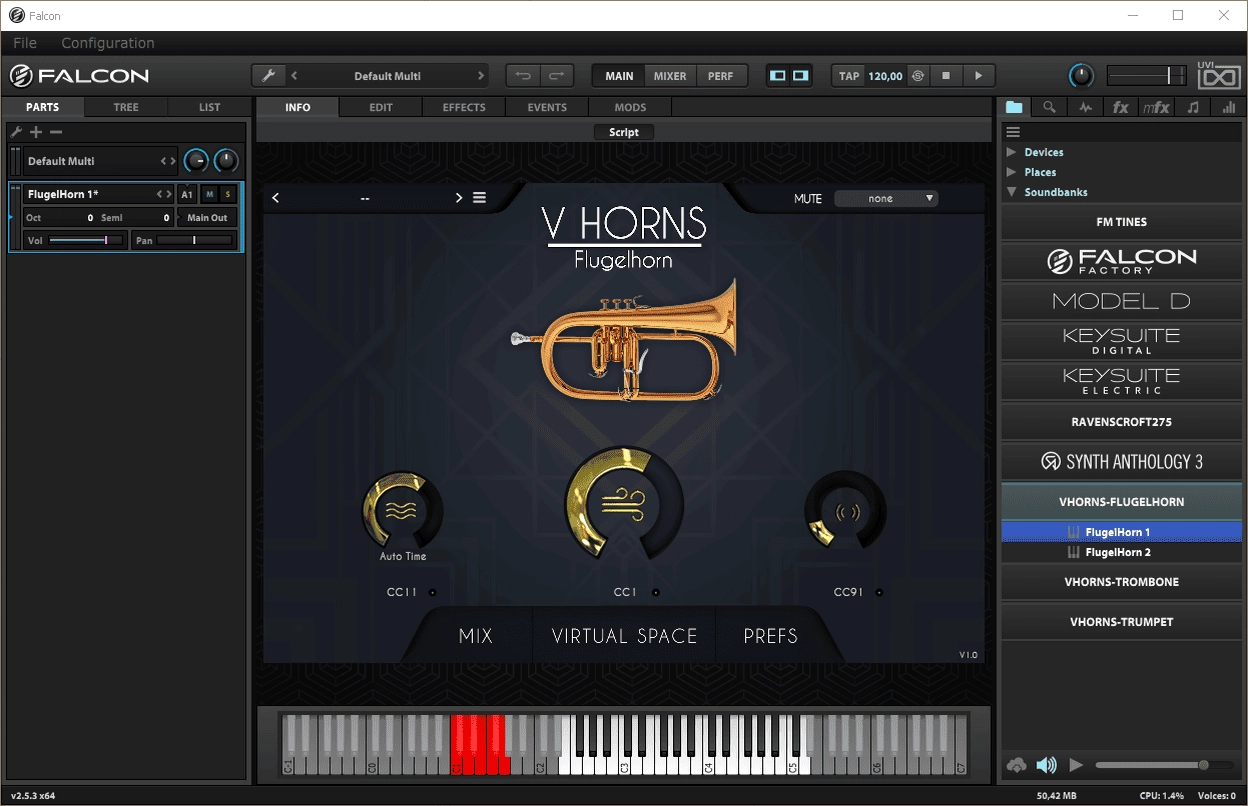Open the MUTE none dropdown
This screenshot has height=806, width=1248.
click(x=886, y=198)
